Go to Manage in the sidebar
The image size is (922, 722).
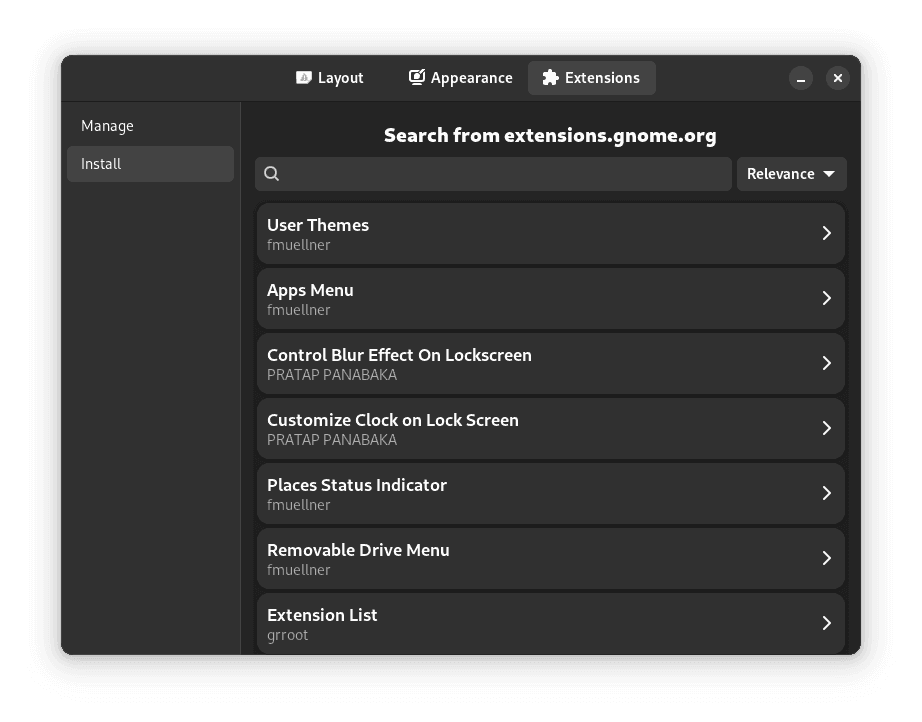click(108, 126)
